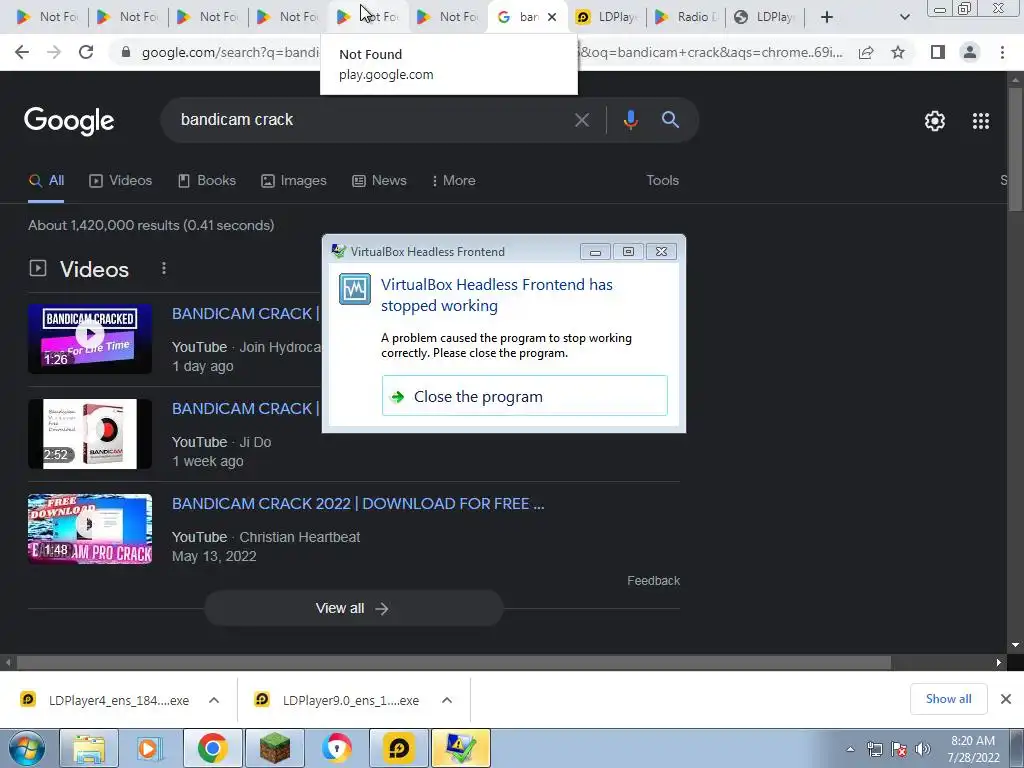Close the VirtualBox Headless Frontend dialog
Viewport: 1024px width, 768px height.
click(661, 251)
